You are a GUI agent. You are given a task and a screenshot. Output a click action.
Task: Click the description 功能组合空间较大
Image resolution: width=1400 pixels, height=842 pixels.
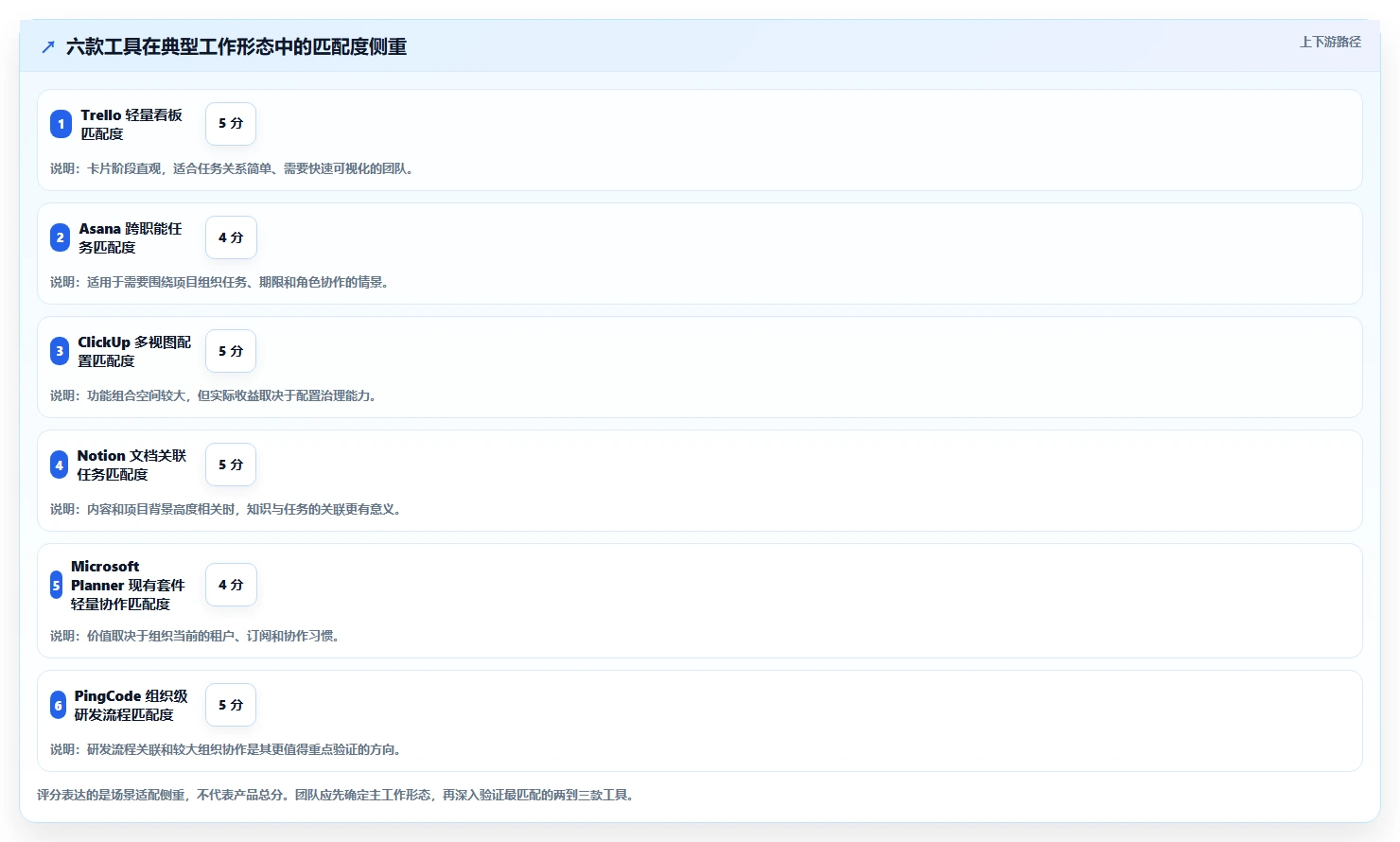[214, 395]
